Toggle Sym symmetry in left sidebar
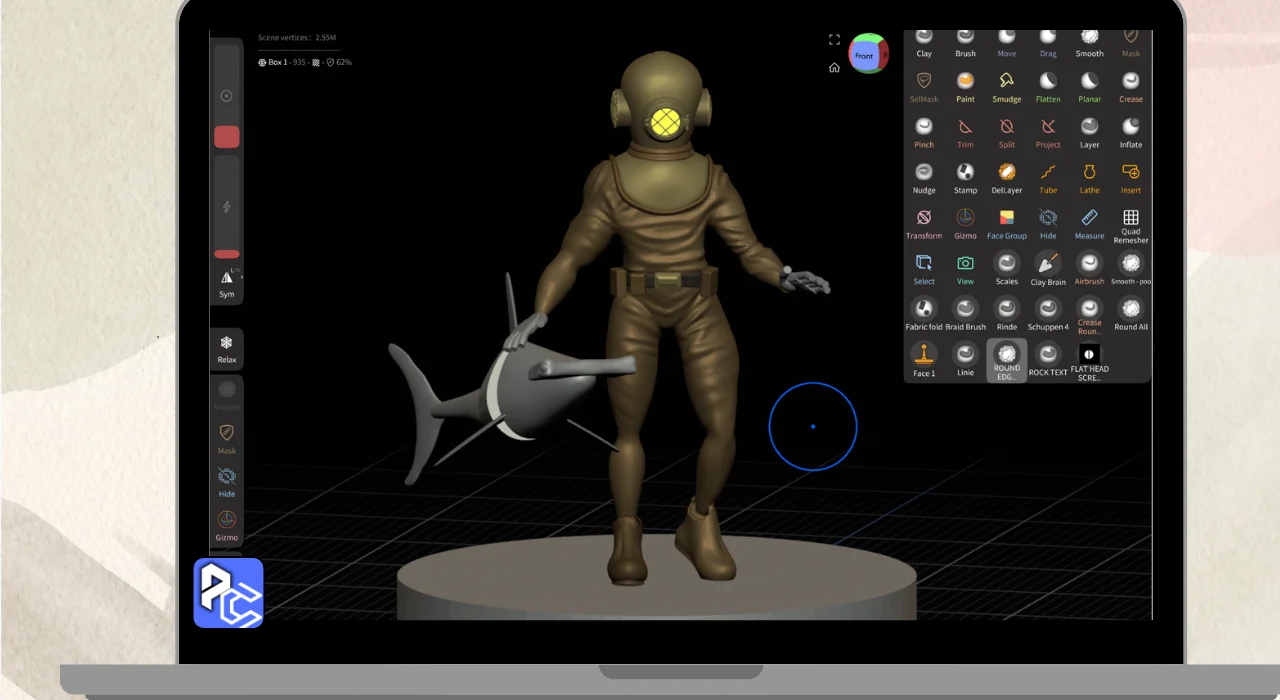This screenshot has height=700, width=1280. pyautogui.click(x=227, y=281)
